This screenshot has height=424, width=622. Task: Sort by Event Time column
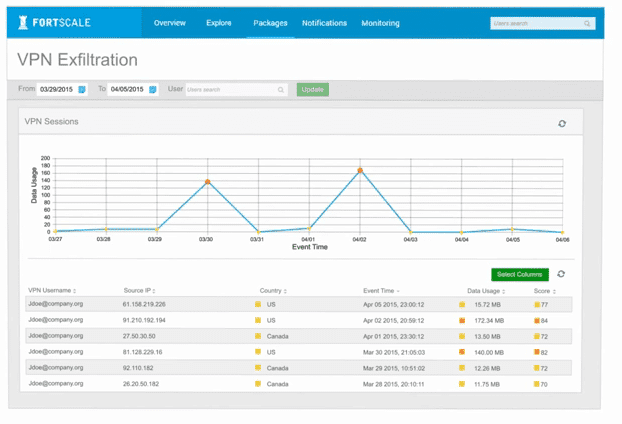point(382,291)
